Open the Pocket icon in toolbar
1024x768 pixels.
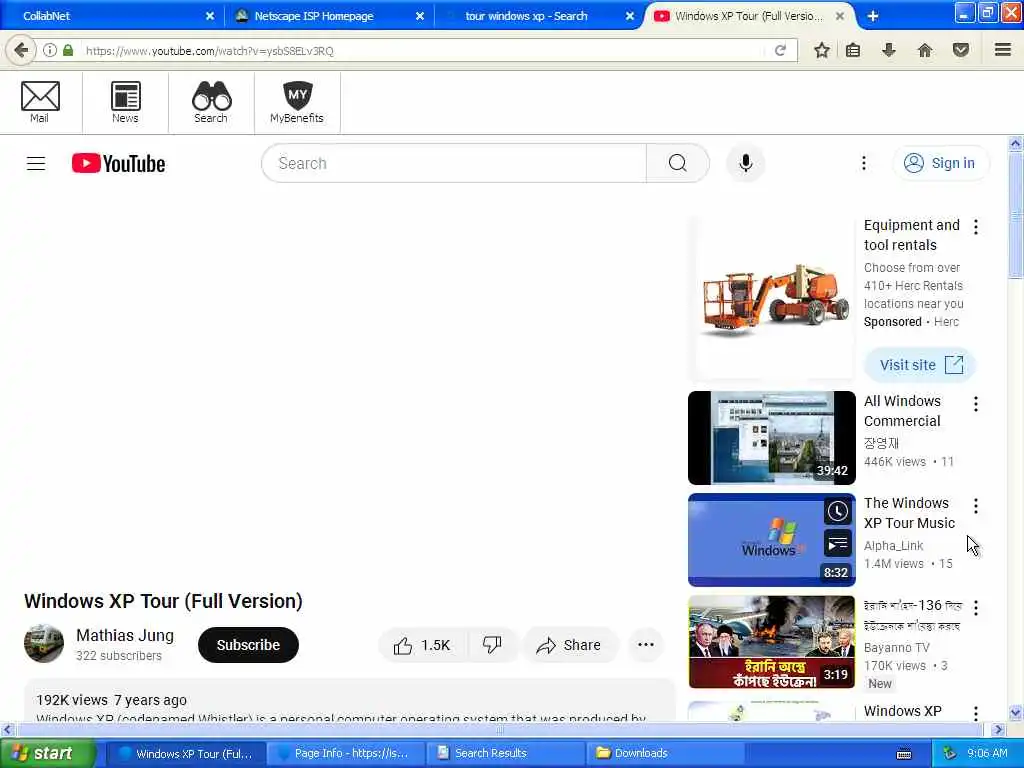(x=961, y=50)
